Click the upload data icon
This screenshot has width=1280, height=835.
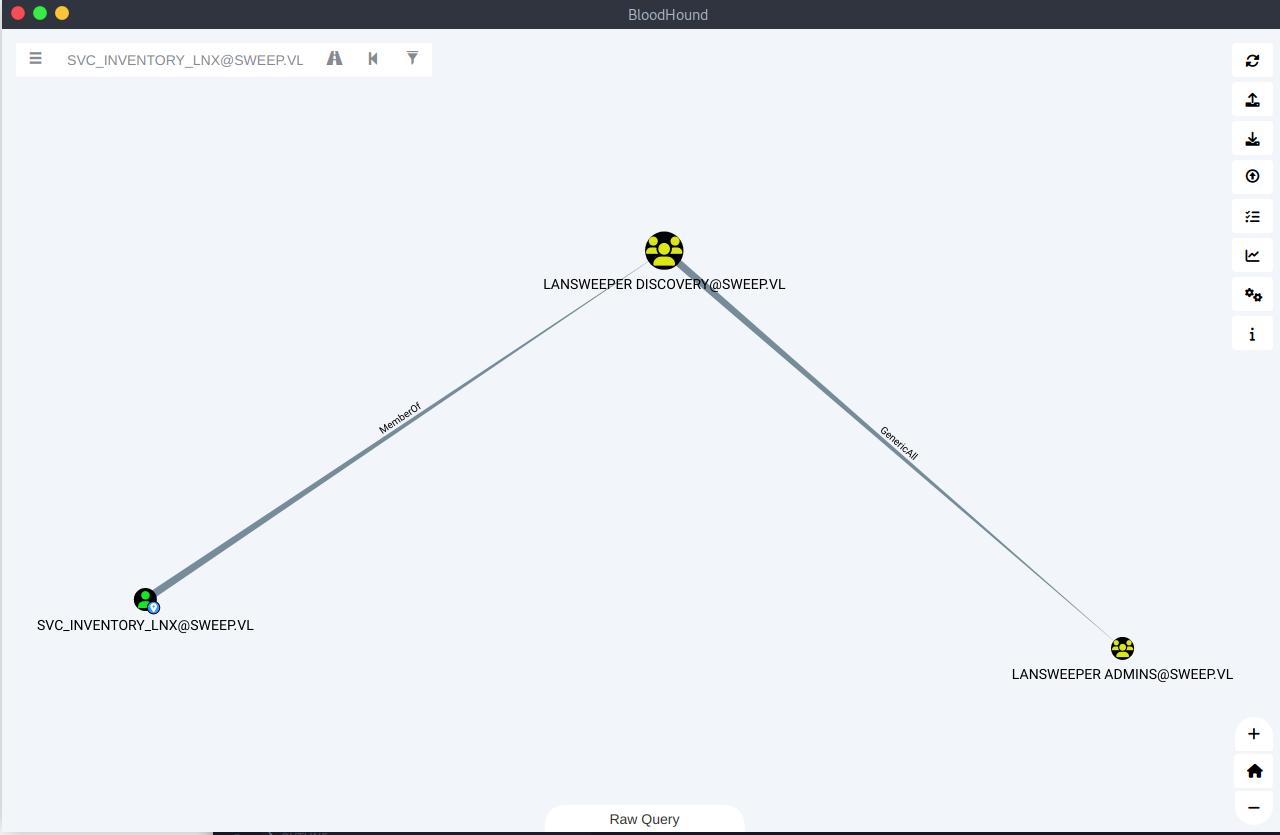tap(1252, 177)
